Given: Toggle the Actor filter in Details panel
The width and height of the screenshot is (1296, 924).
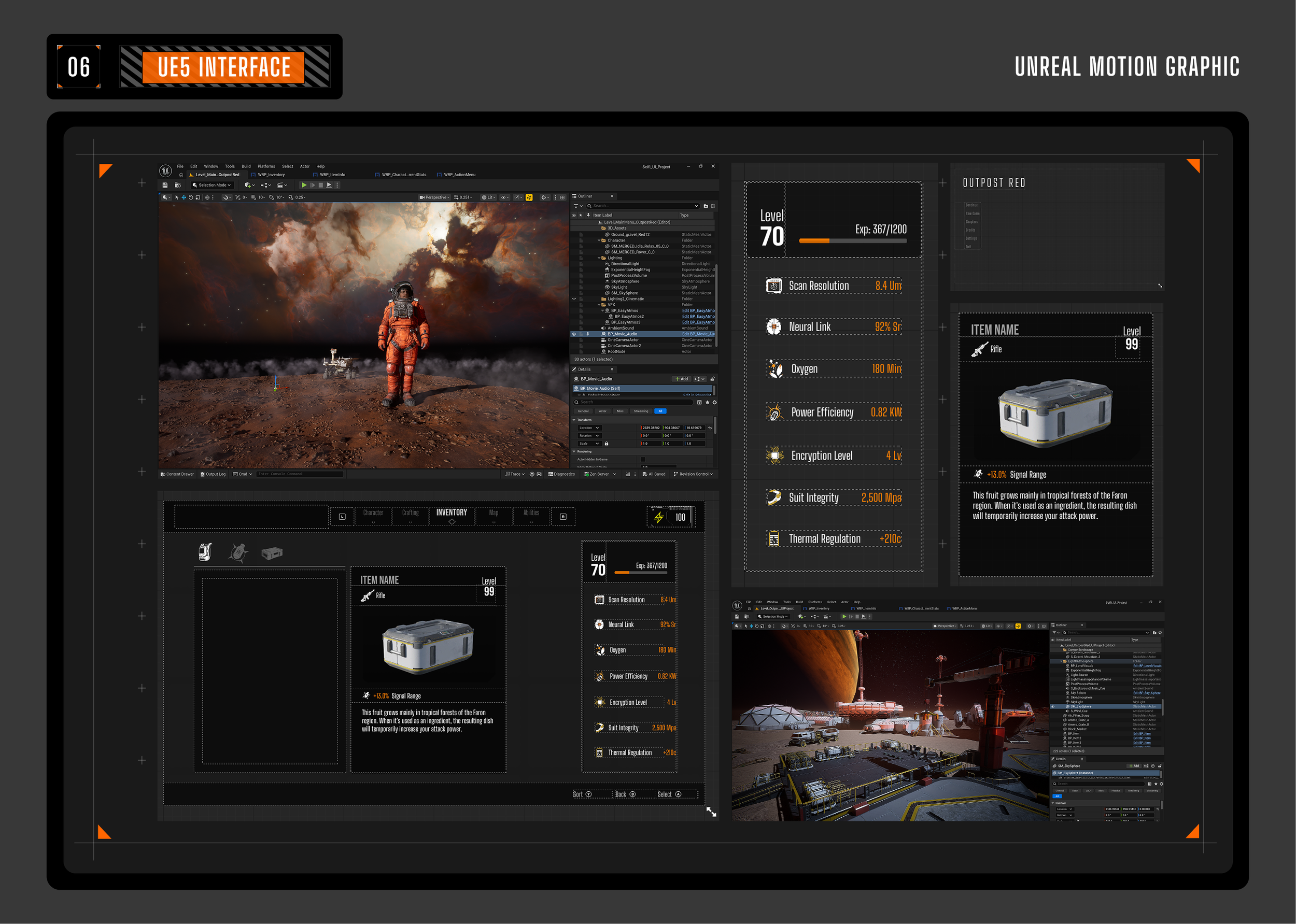Looking at the screenshot, I should 603,411.
